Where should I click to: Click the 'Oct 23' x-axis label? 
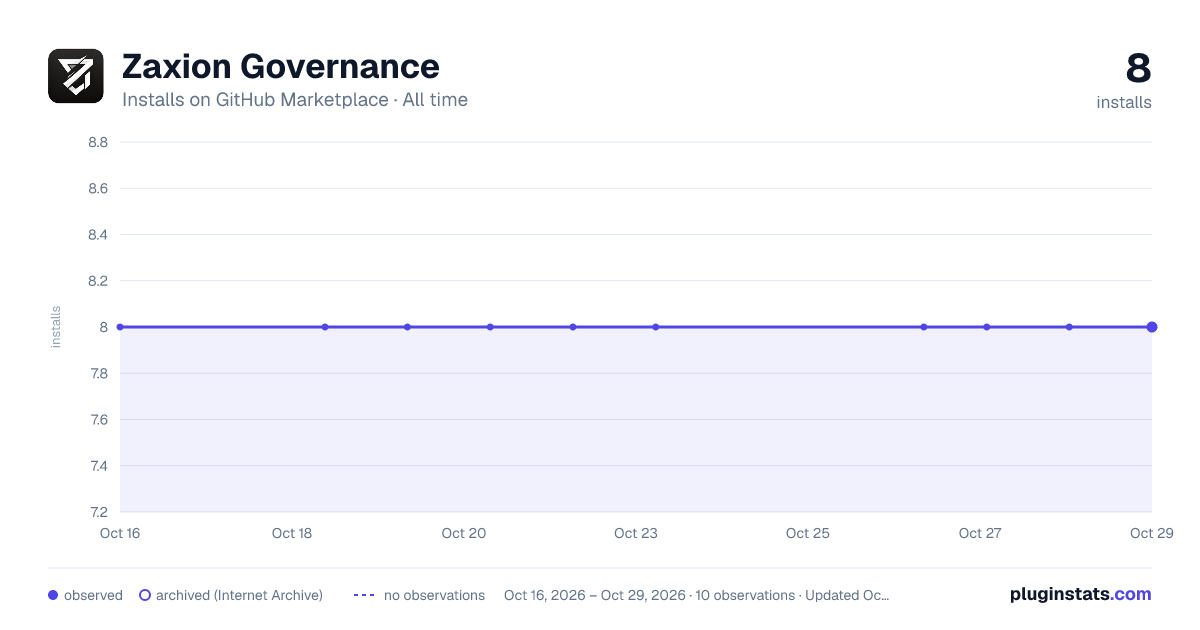[636, 533]
